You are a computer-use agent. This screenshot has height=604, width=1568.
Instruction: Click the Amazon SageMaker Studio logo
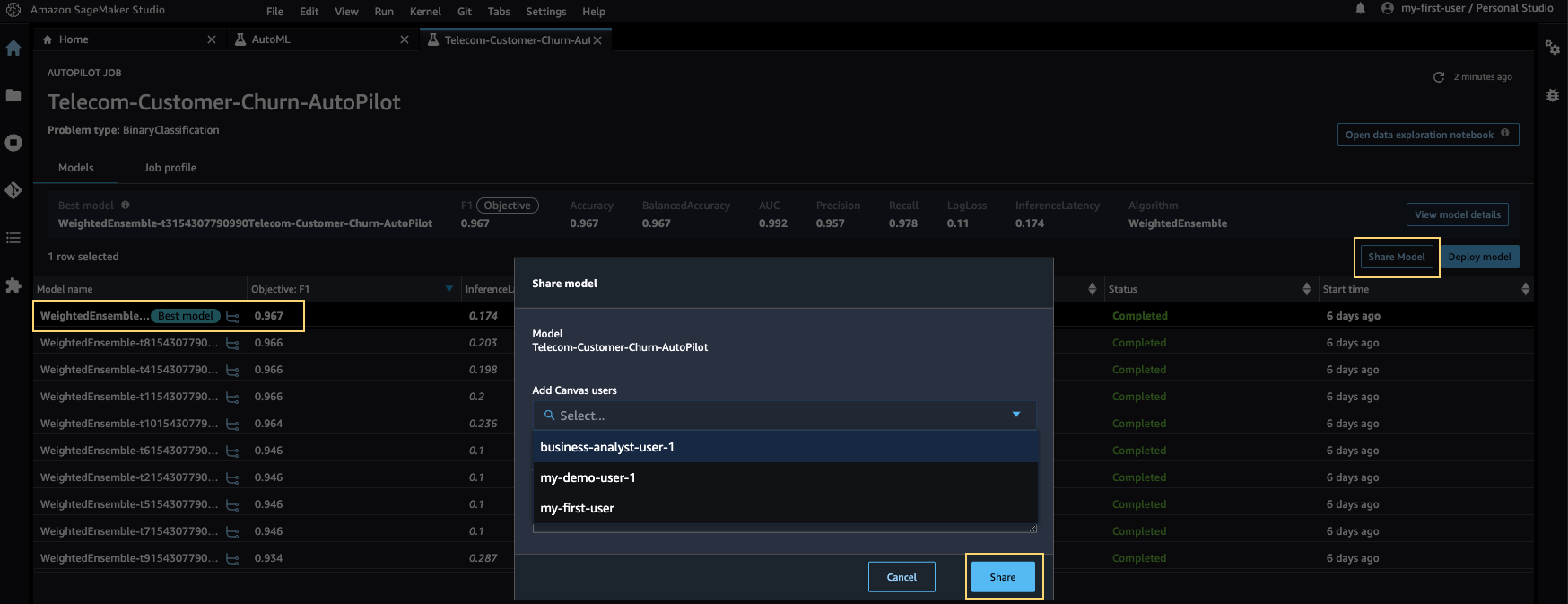[x=13, y=10]
